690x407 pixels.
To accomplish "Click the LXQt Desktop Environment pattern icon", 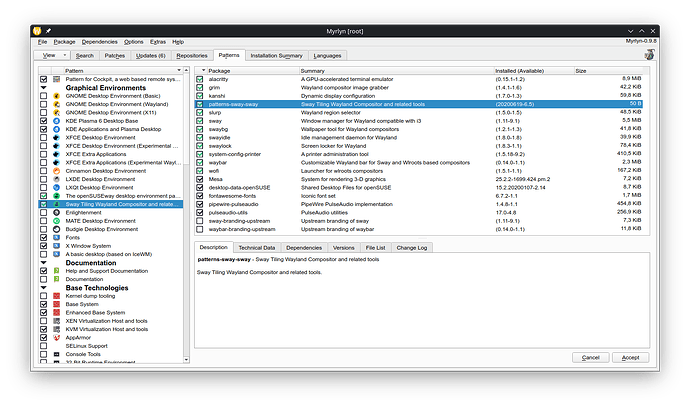I will [56, 187].
